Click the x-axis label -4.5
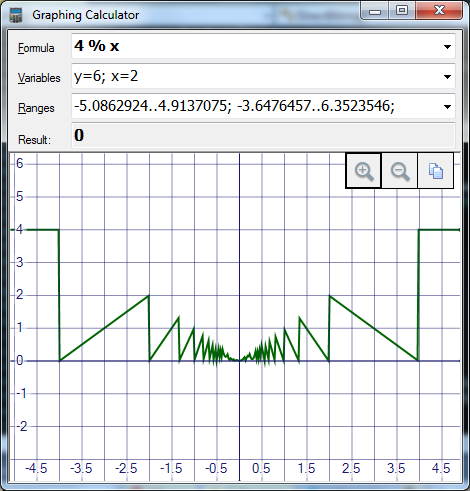Viewport: 470px width, 491px height. 36,468
